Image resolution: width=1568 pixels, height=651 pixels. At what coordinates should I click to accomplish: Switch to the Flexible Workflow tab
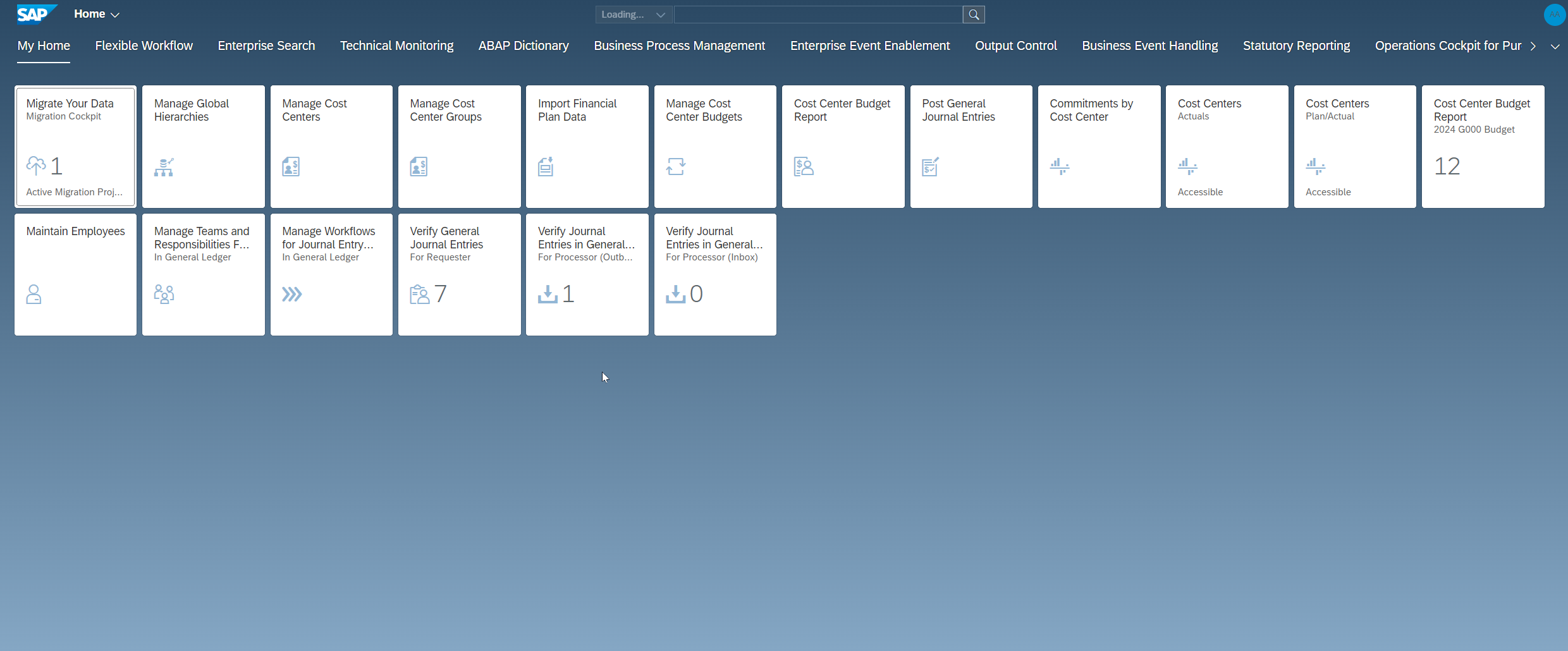pos(144,46)
